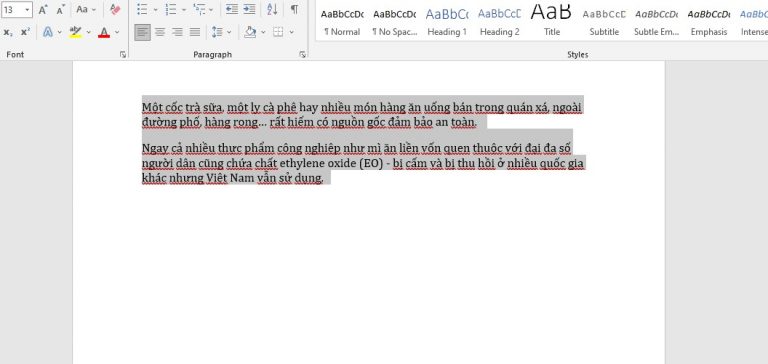
Task: Click the Sort icon in Paragraph group
Action: click(x=272, y=9)
